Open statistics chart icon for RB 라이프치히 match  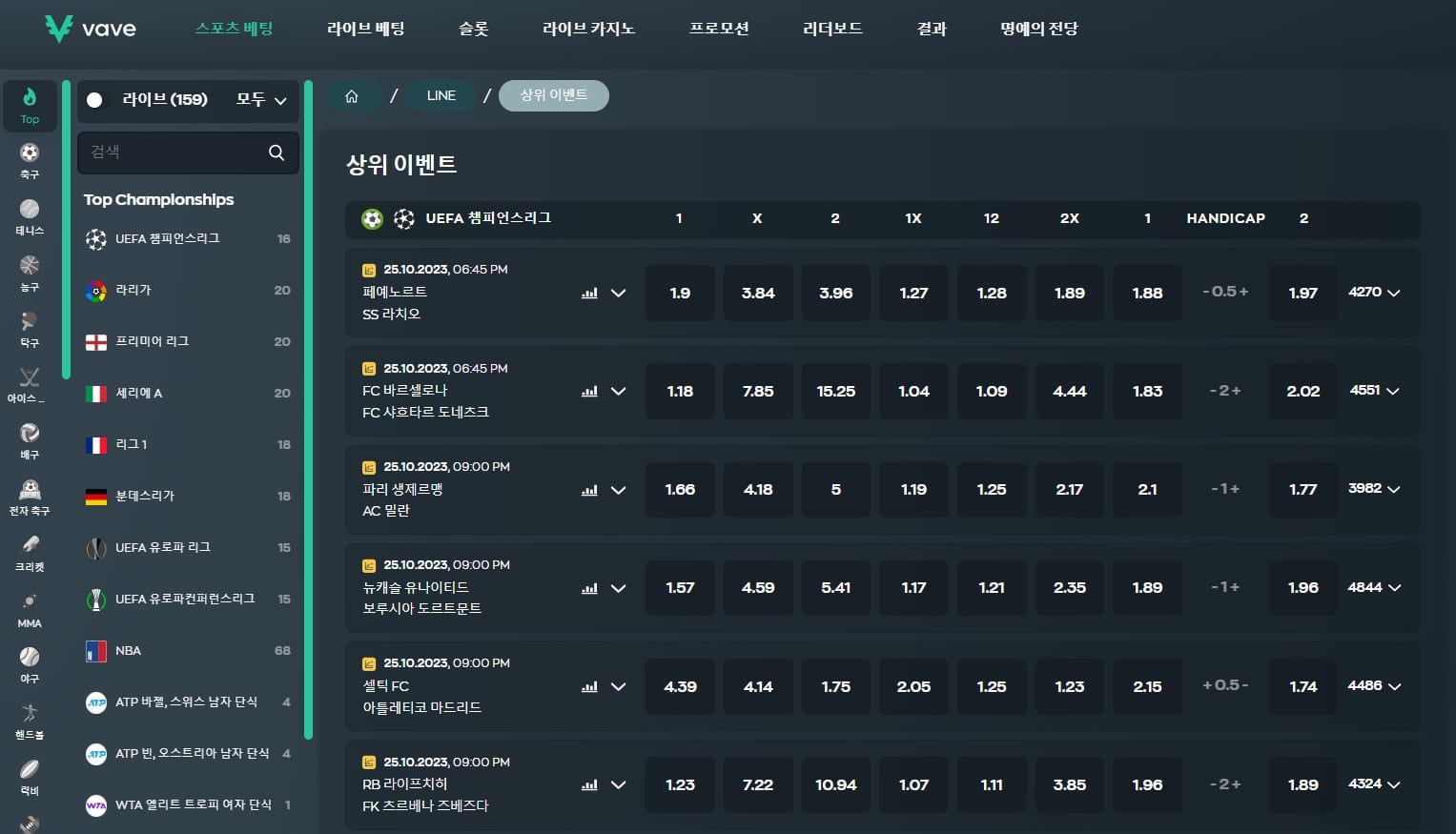[x=589, y=785]
